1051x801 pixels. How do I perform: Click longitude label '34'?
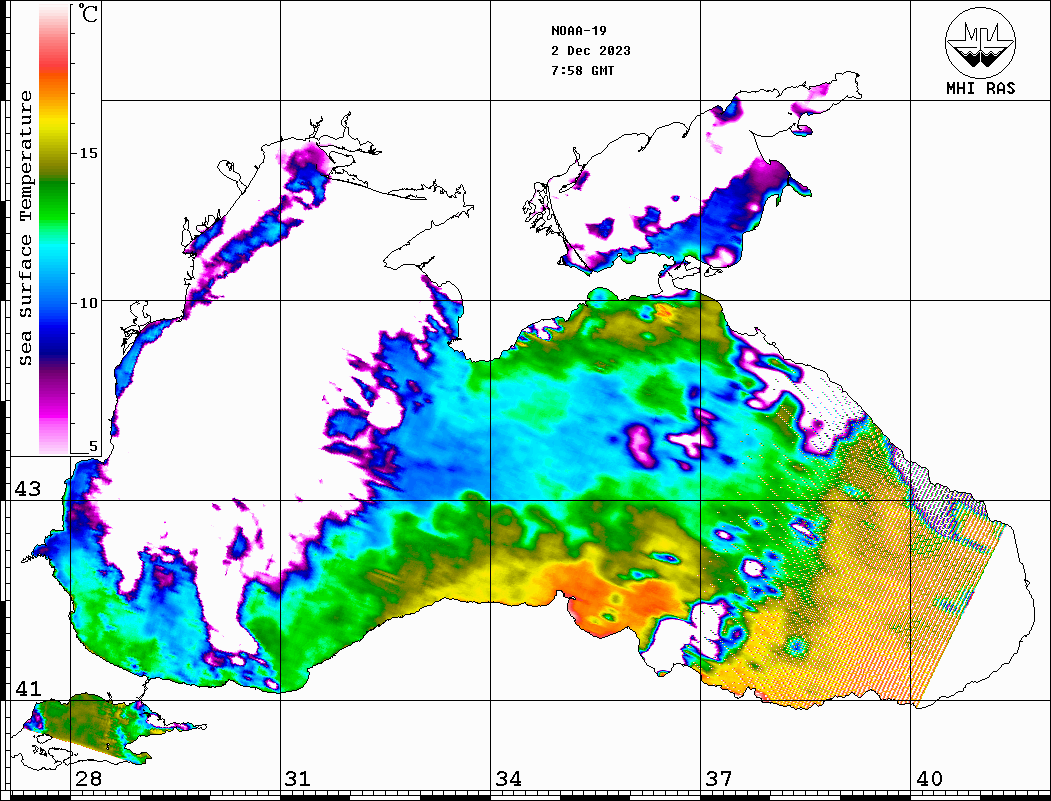[x=508, y=779]
